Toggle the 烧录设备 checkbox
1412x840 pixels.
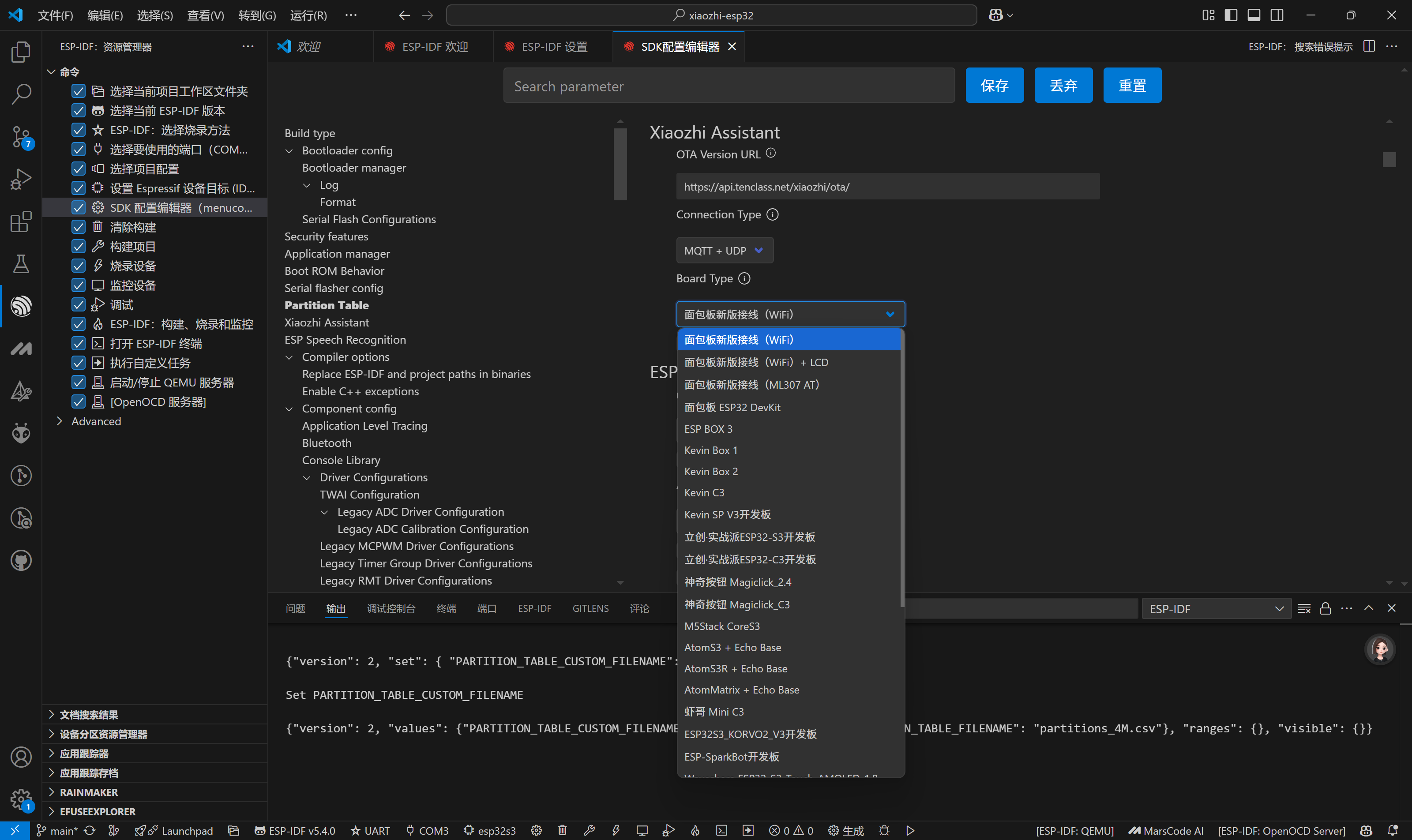pos(79,266)
